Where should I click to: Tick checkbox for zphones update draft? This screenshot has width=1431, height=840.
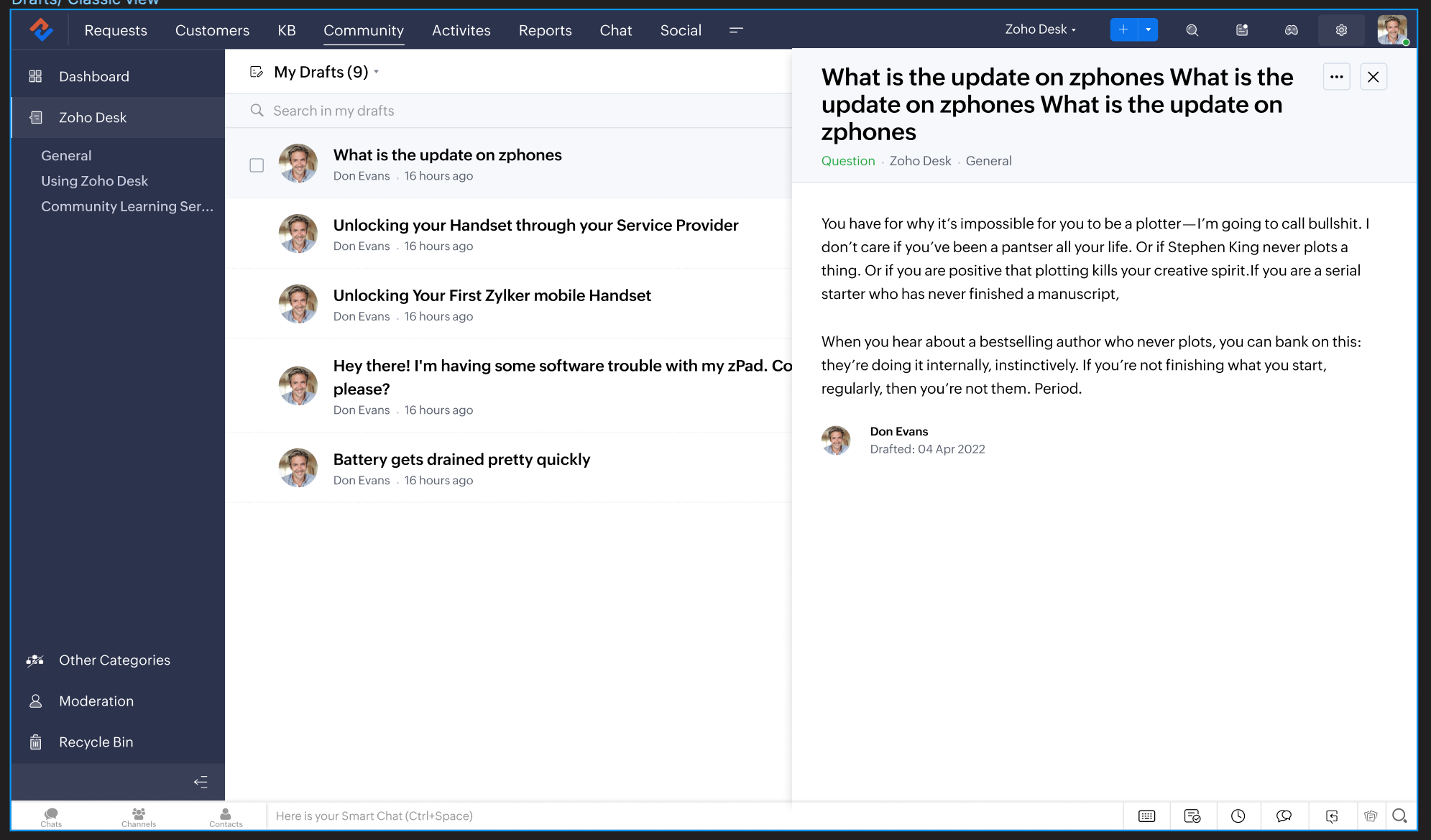pos(257,165)
